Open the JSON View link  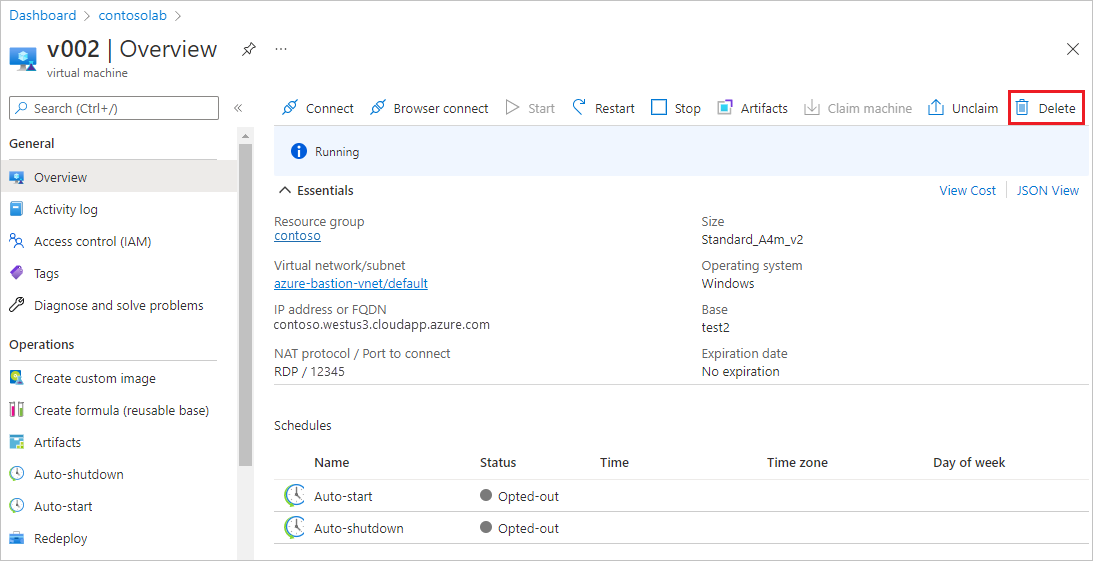coord(1047,190)
